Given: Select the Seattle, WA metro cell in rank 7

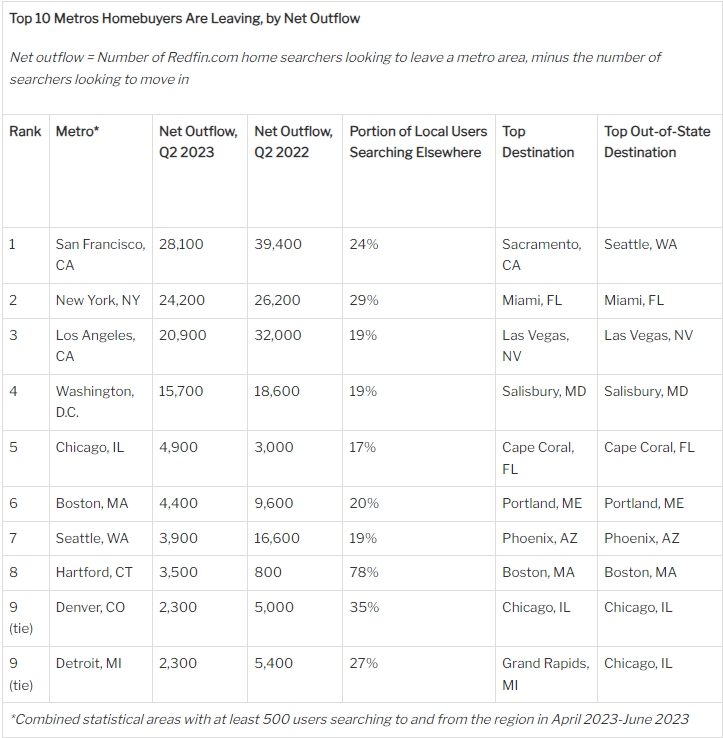Looking at the screenshot, I should 92,538.
